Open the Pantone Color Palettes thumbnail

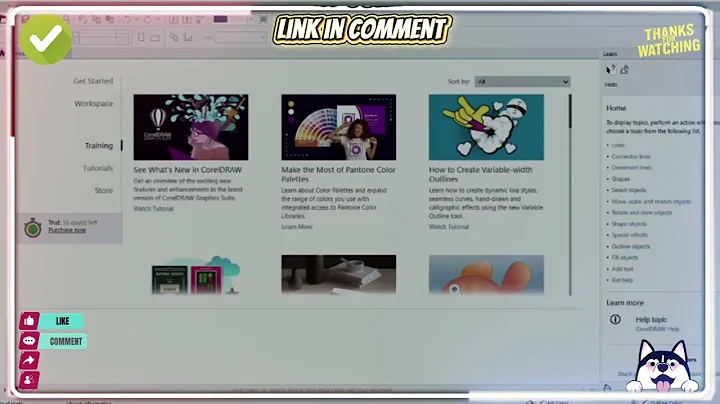point(338,127)
